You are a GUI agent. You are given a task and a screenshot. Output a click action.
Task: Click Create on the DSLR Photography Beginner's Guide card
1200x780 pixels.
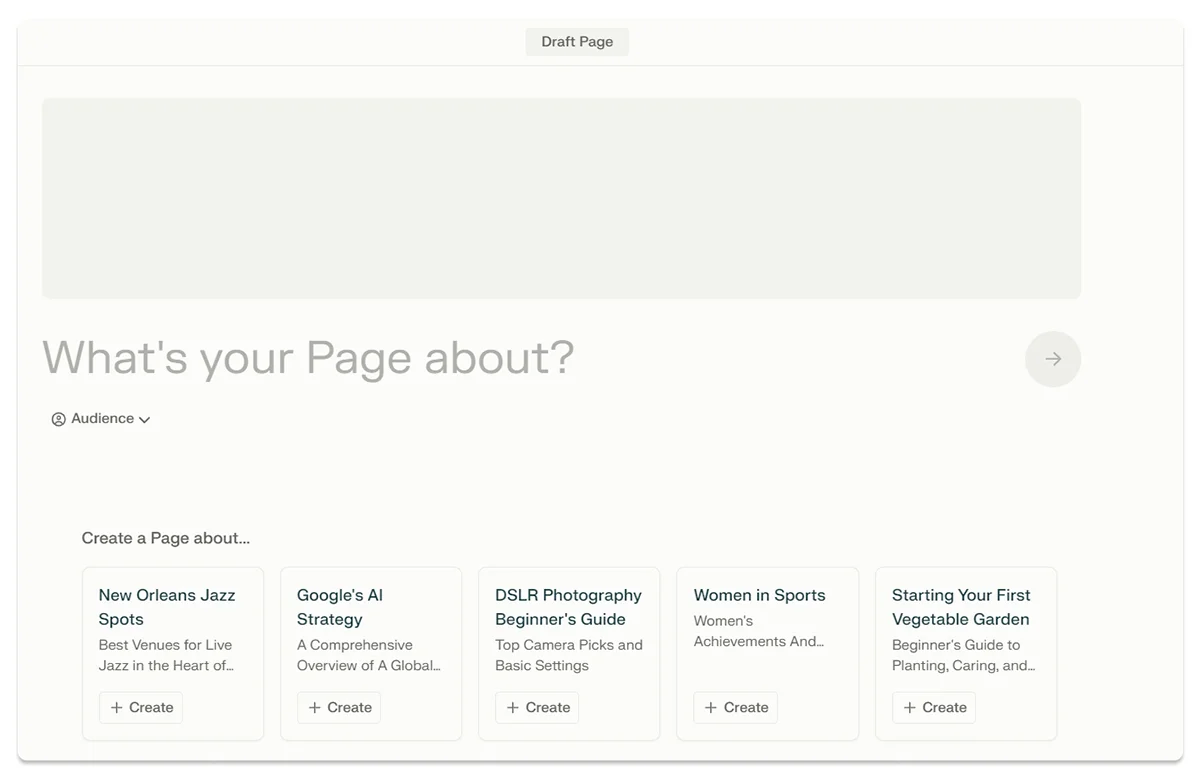(x=537, y=707)
